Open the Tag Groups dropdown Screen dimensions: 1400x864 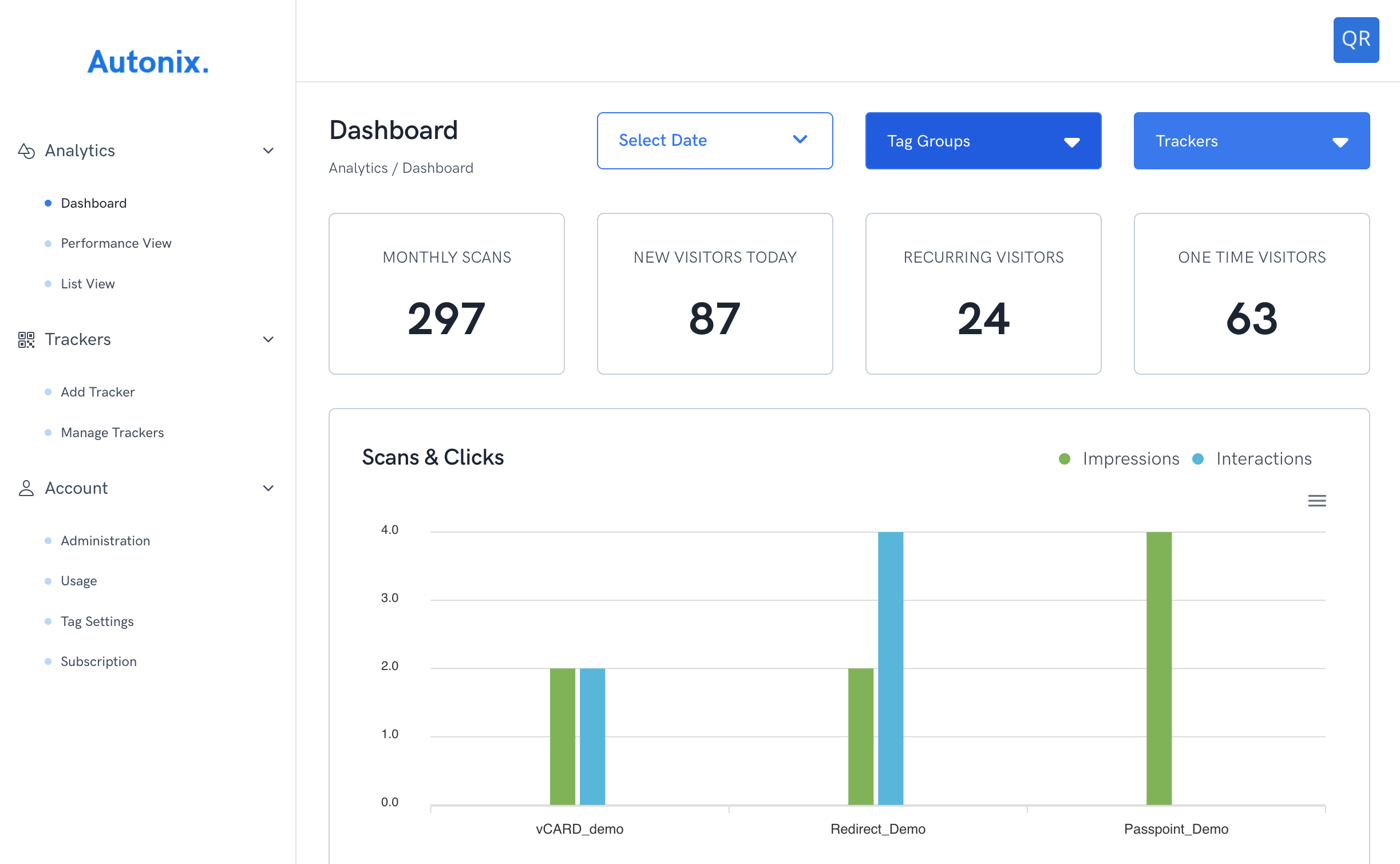click(x=983, y=140)
